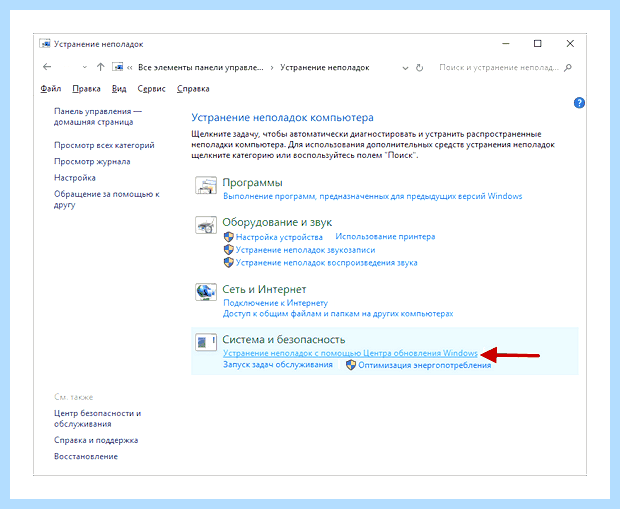The image size is (620, 509).
Task: Launch Устранение неполадок воспроизведения звука
Action: (327, 263)
